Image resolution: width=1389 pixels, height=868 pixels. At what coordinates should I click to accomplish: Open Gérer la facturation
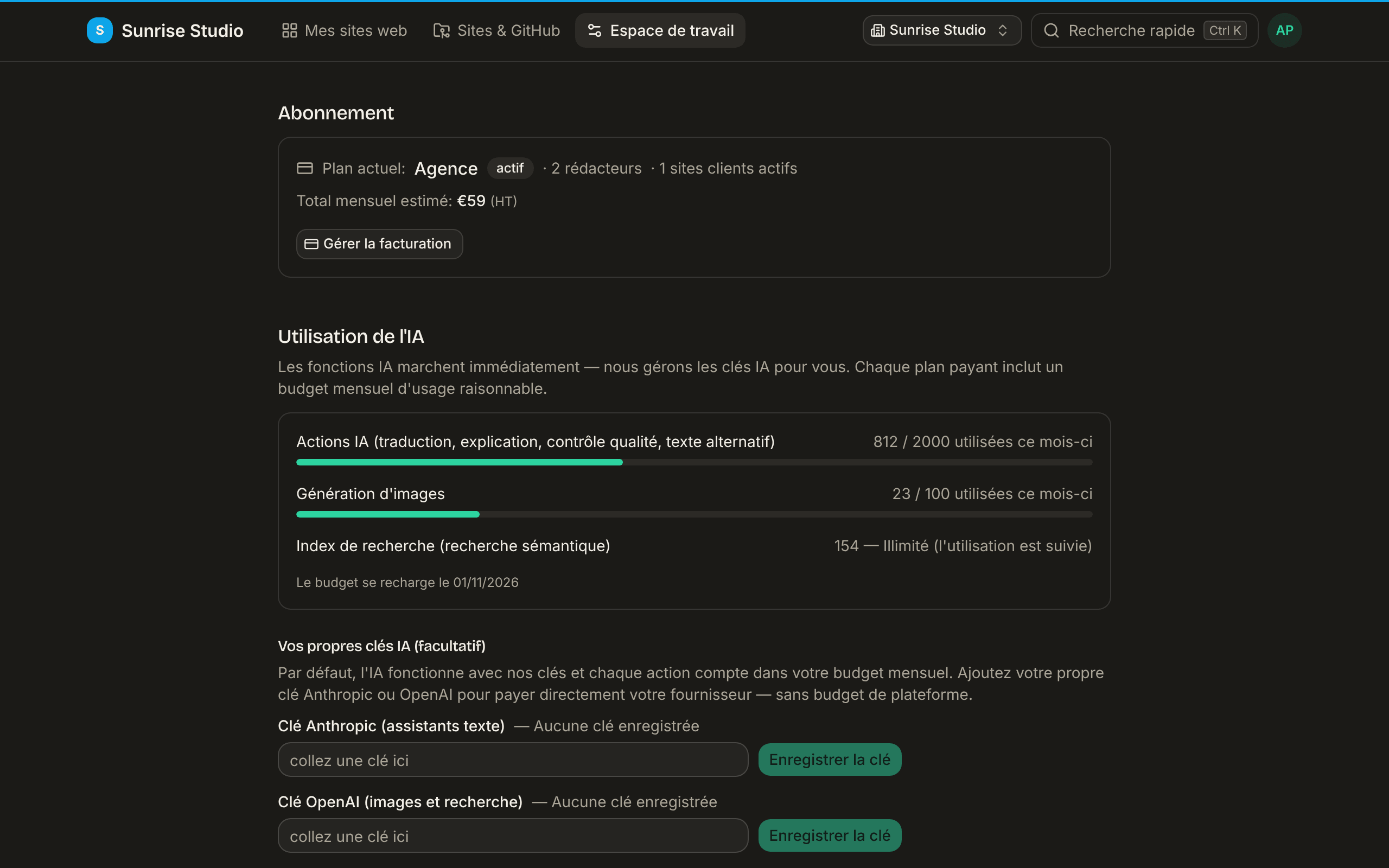[379, 244]
